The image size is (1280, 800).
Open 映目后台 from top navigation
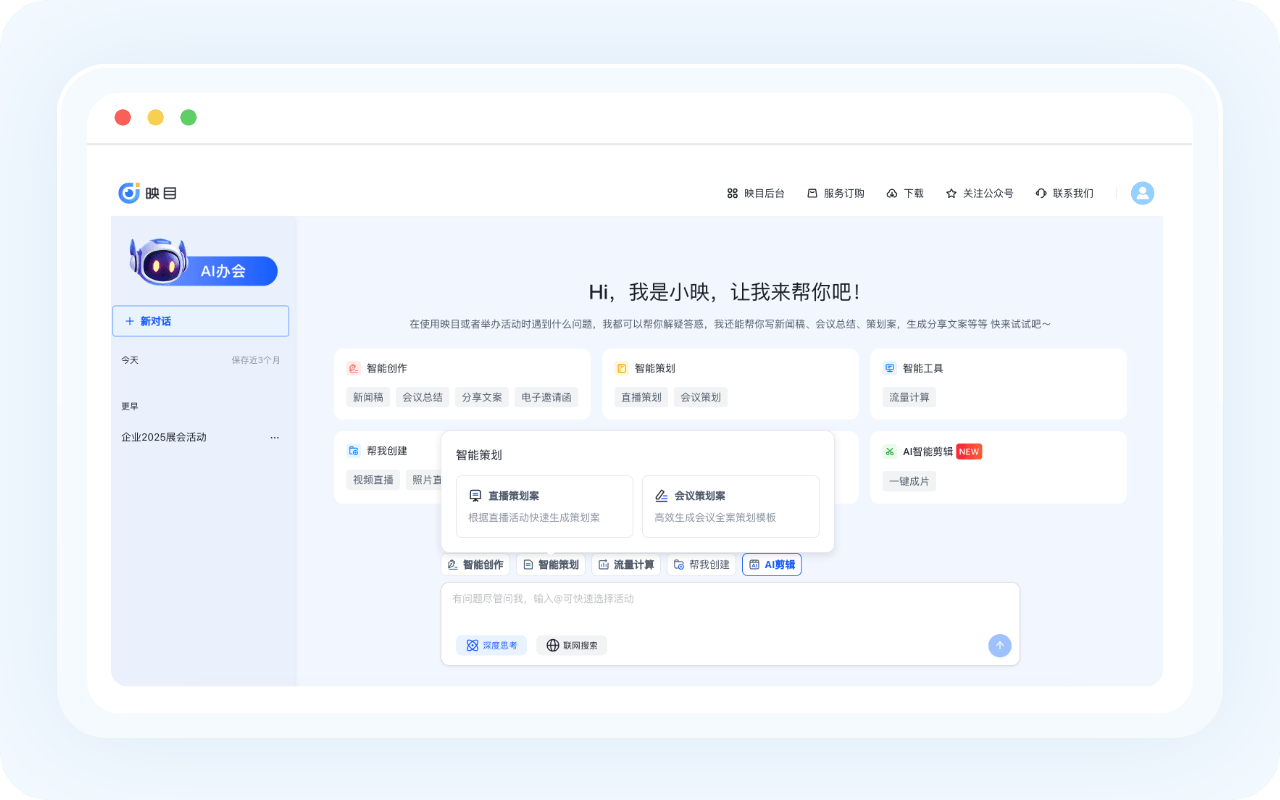pos(755,193)
